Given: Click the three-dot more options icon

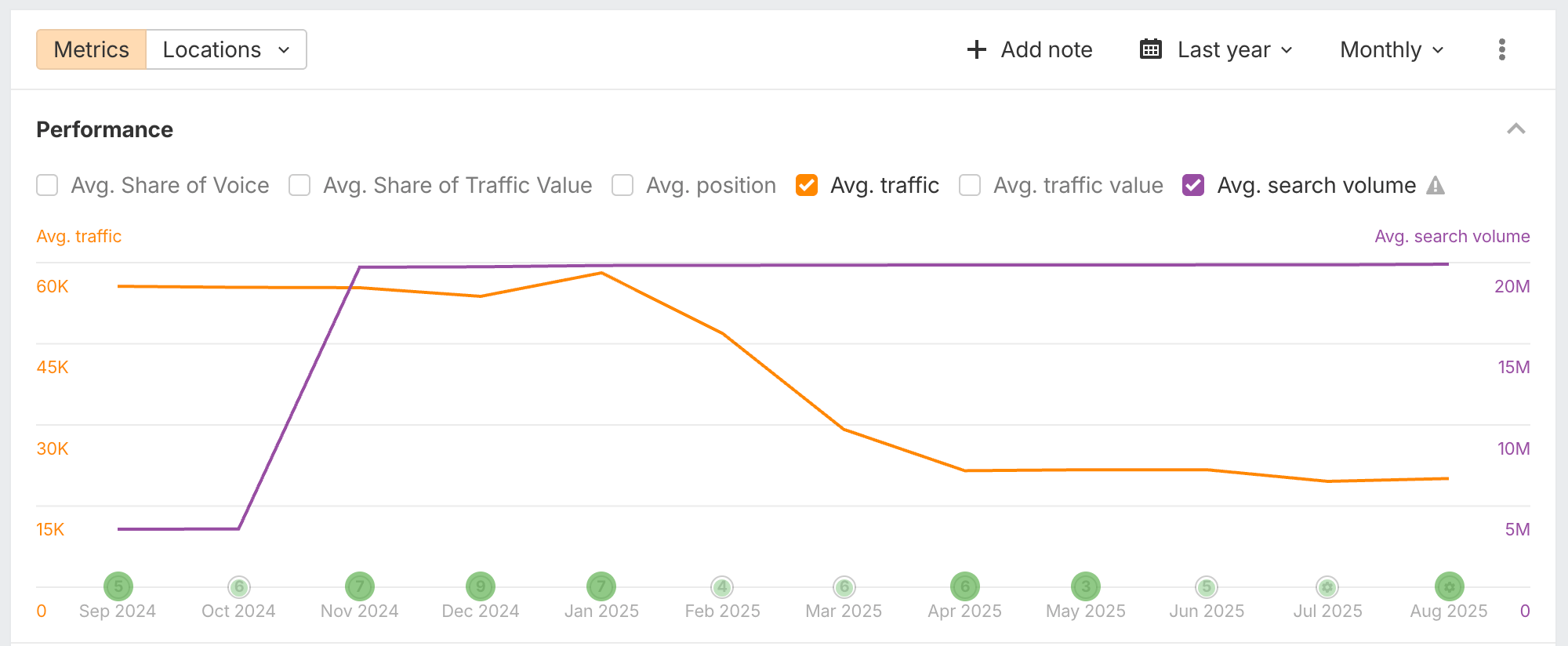Looking at the screenshot, I should pyautogui.click(x=1501, y=49).
